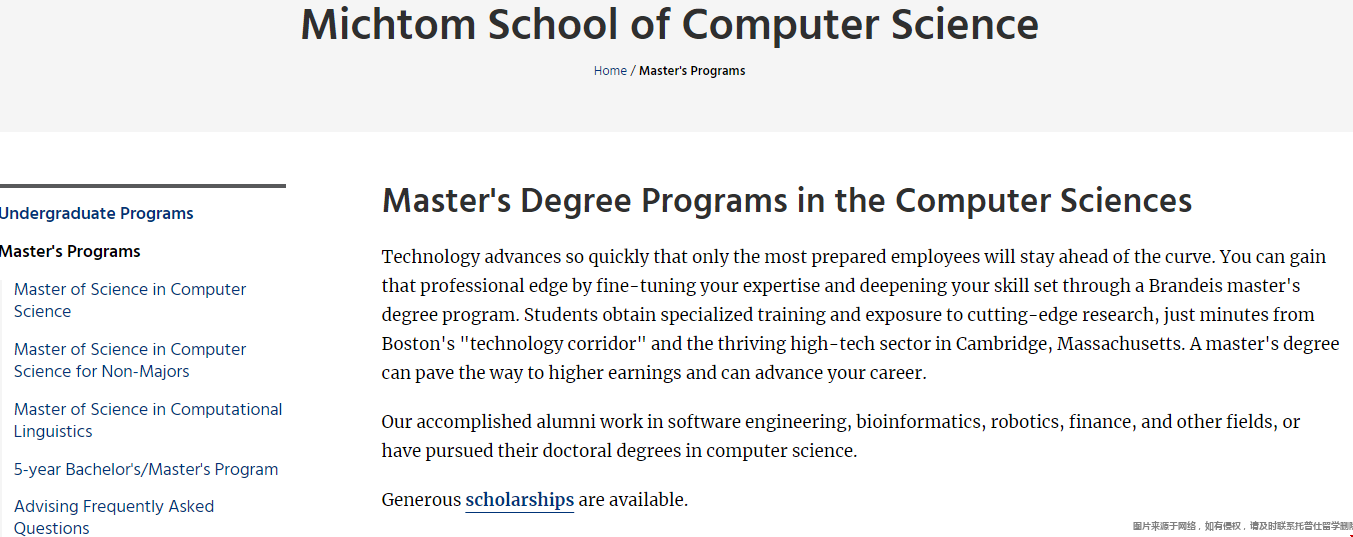Go to 5-year Bachelor's/Master's Program

coord(146,469)
